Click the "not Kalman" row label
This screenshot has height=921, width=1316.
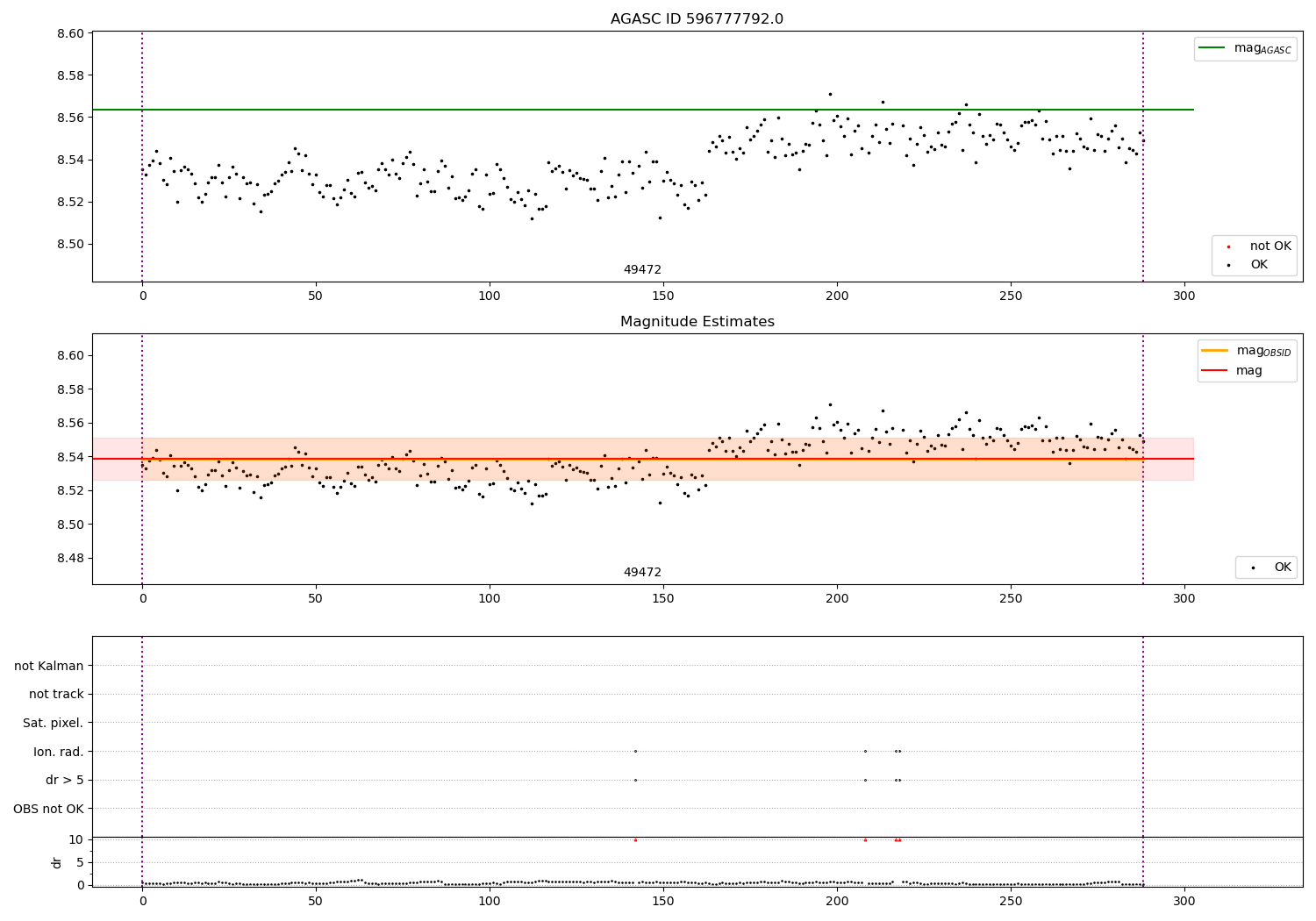[49, 666]
